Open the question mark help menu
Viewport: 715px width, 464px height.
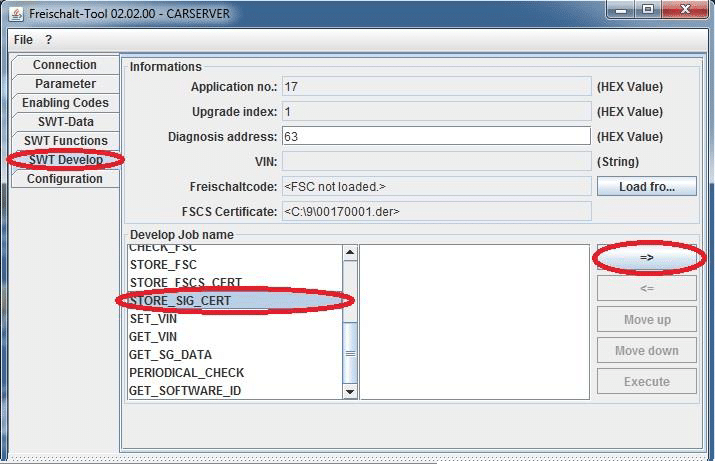click(48, 40)
